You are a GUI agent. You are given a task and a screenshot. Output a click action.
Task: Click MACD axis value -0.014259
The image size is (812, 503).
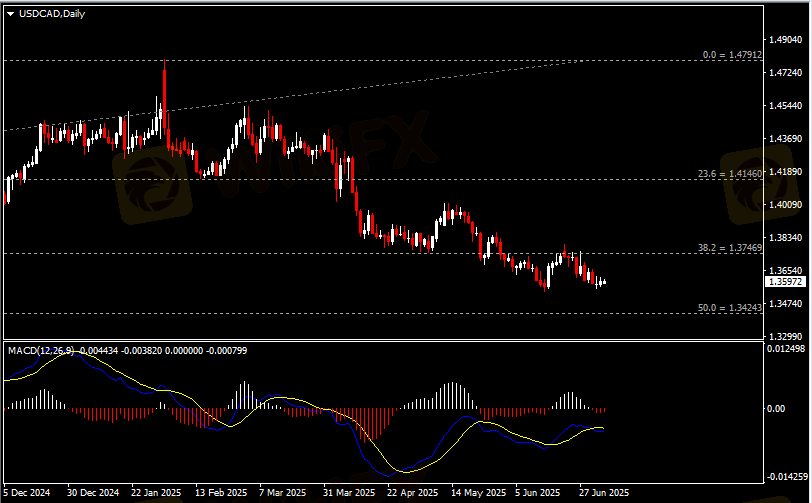tap(786, 477)
